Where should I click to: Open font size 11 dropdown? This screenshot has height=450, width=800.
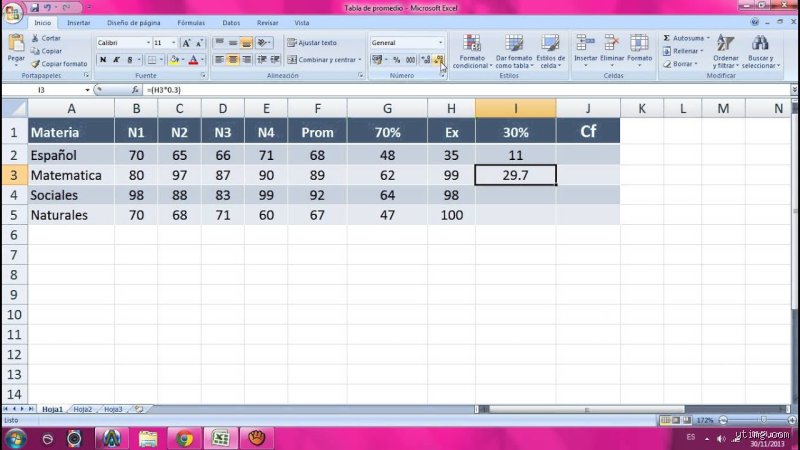173,43
